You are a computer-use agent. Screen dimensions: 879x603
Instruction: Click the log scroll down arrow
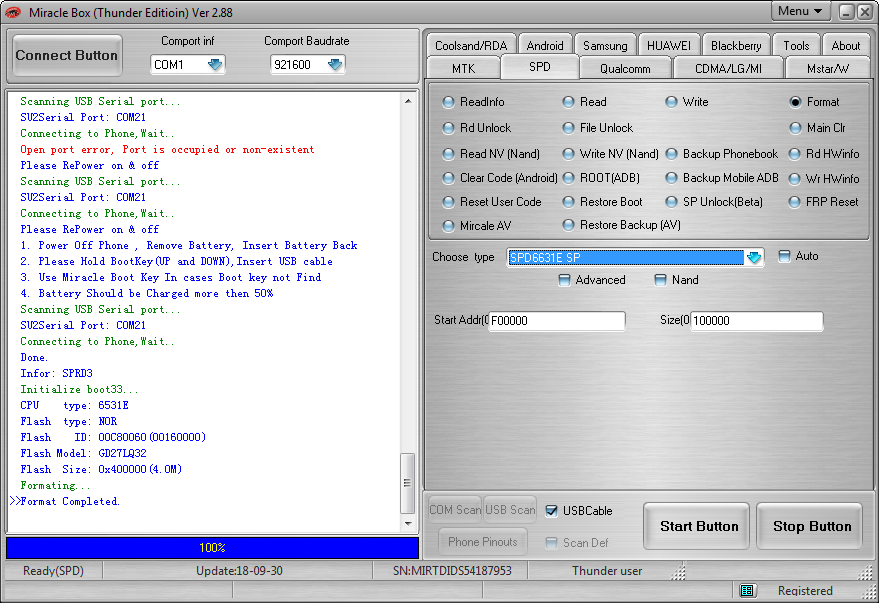408,523
